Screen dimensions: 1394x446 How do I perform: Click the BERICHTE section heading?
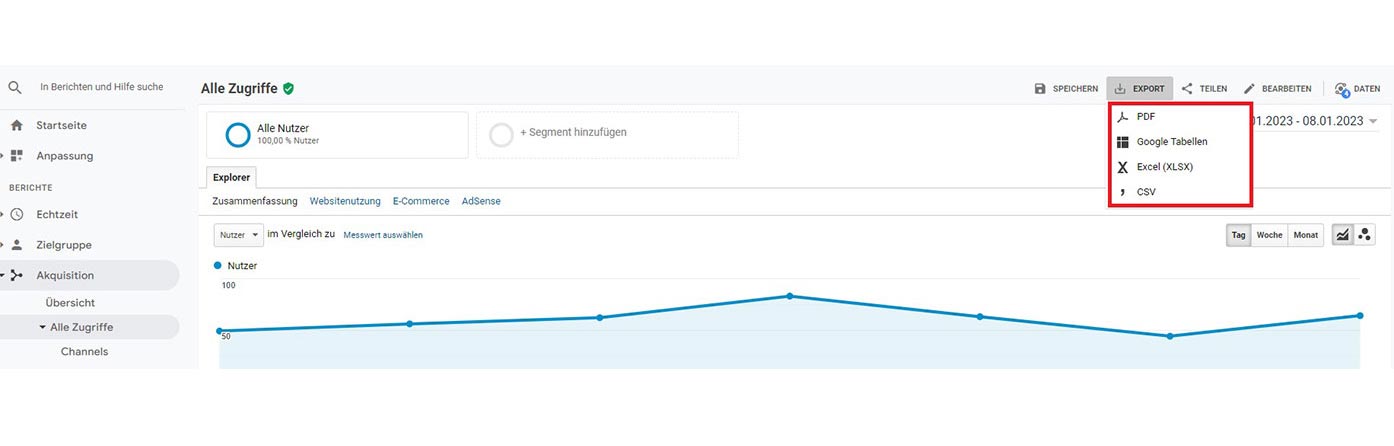click(x=31, y=187)
